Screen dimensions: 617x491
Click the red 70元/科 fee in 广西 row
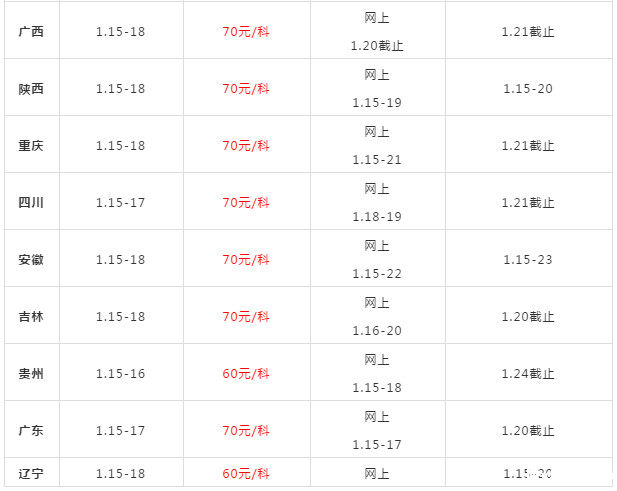pyautogui.click(x=246, y=31)
